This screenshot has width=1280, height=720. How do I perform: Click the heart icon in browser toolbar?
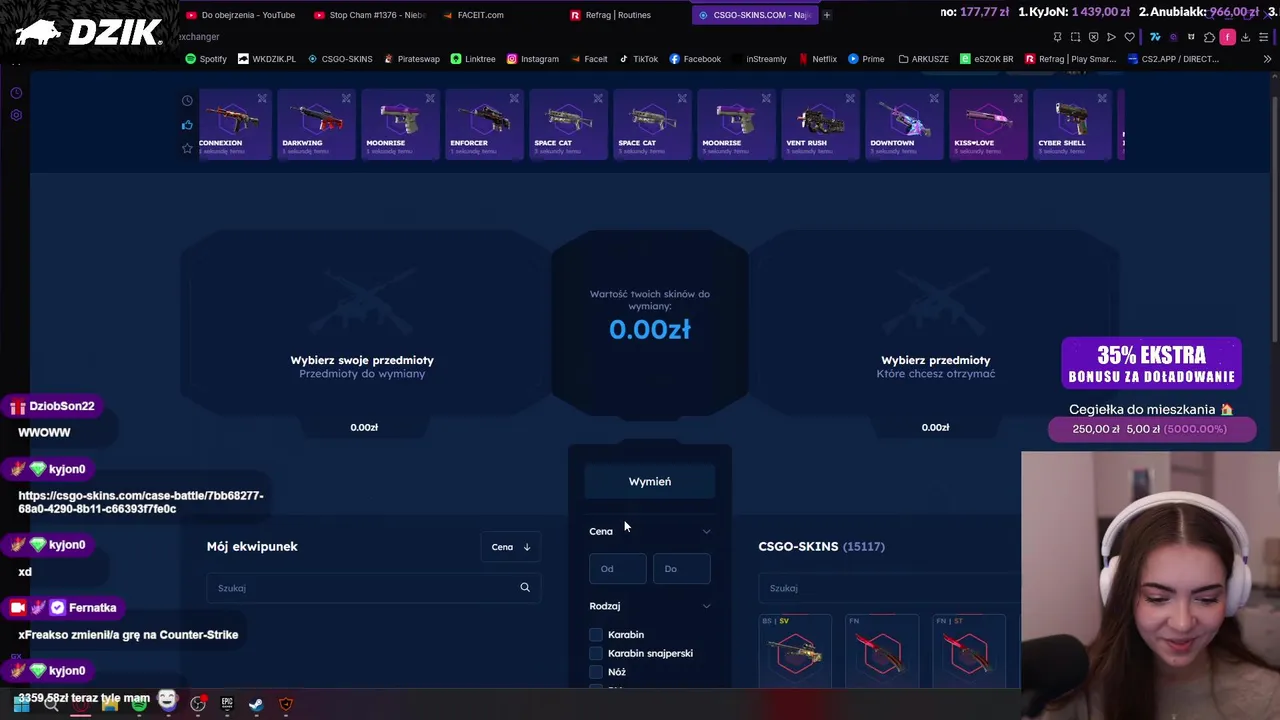pyautogui.click(x=1130, y=37)
